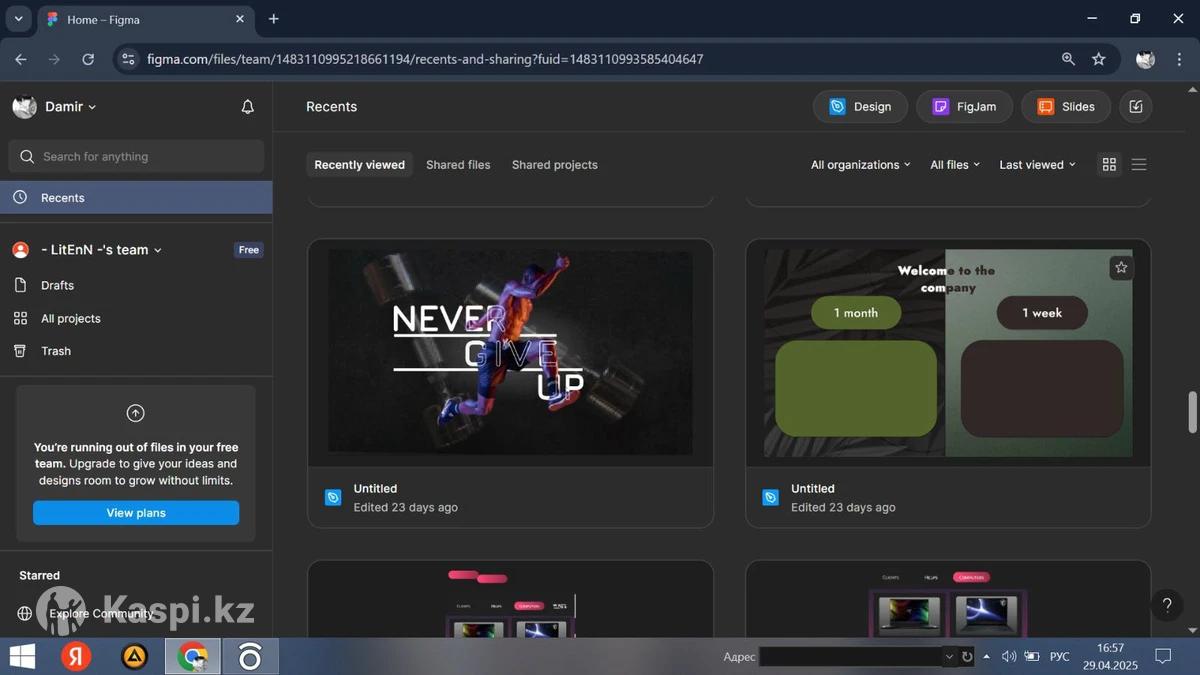
Task: Open the Windows notification center icon
Action: pos(1163,656)
